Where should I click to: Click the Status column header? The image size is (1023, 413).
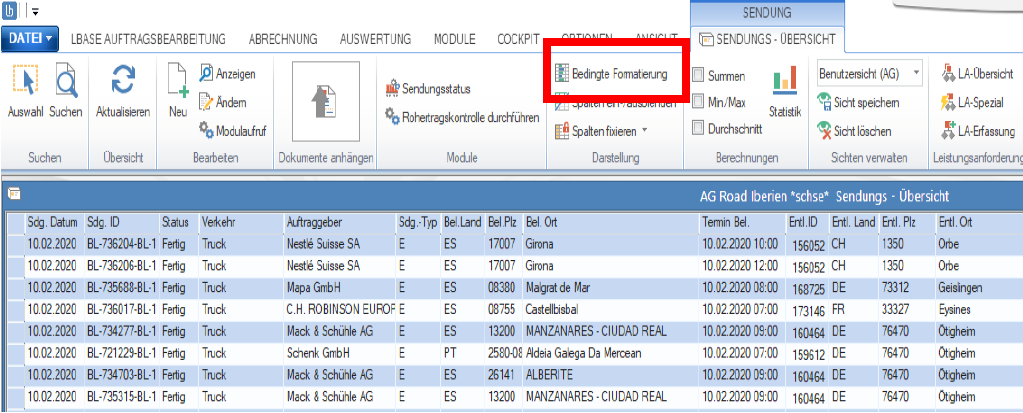point(179,222)
